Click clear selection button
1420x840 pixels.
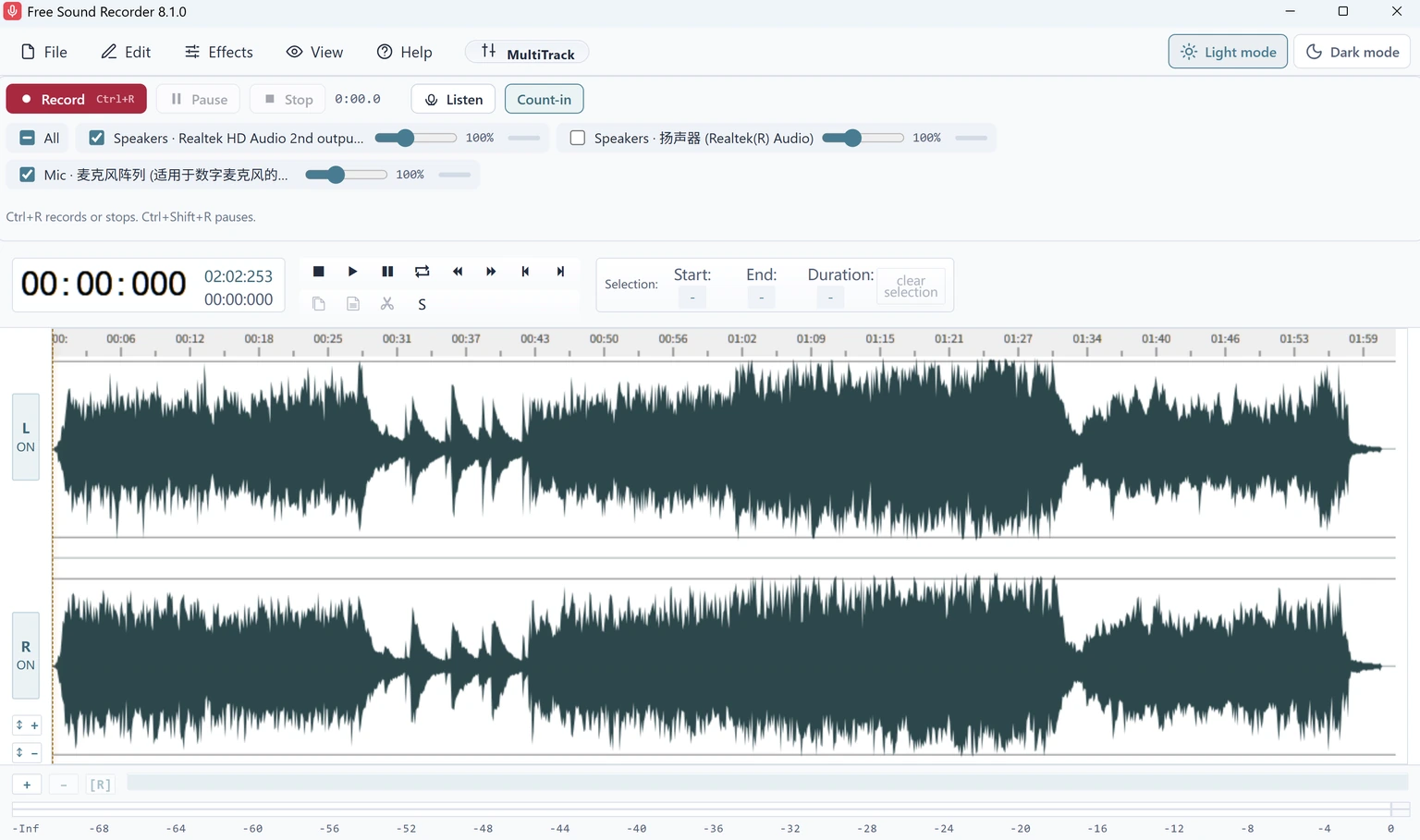(911, 286)
